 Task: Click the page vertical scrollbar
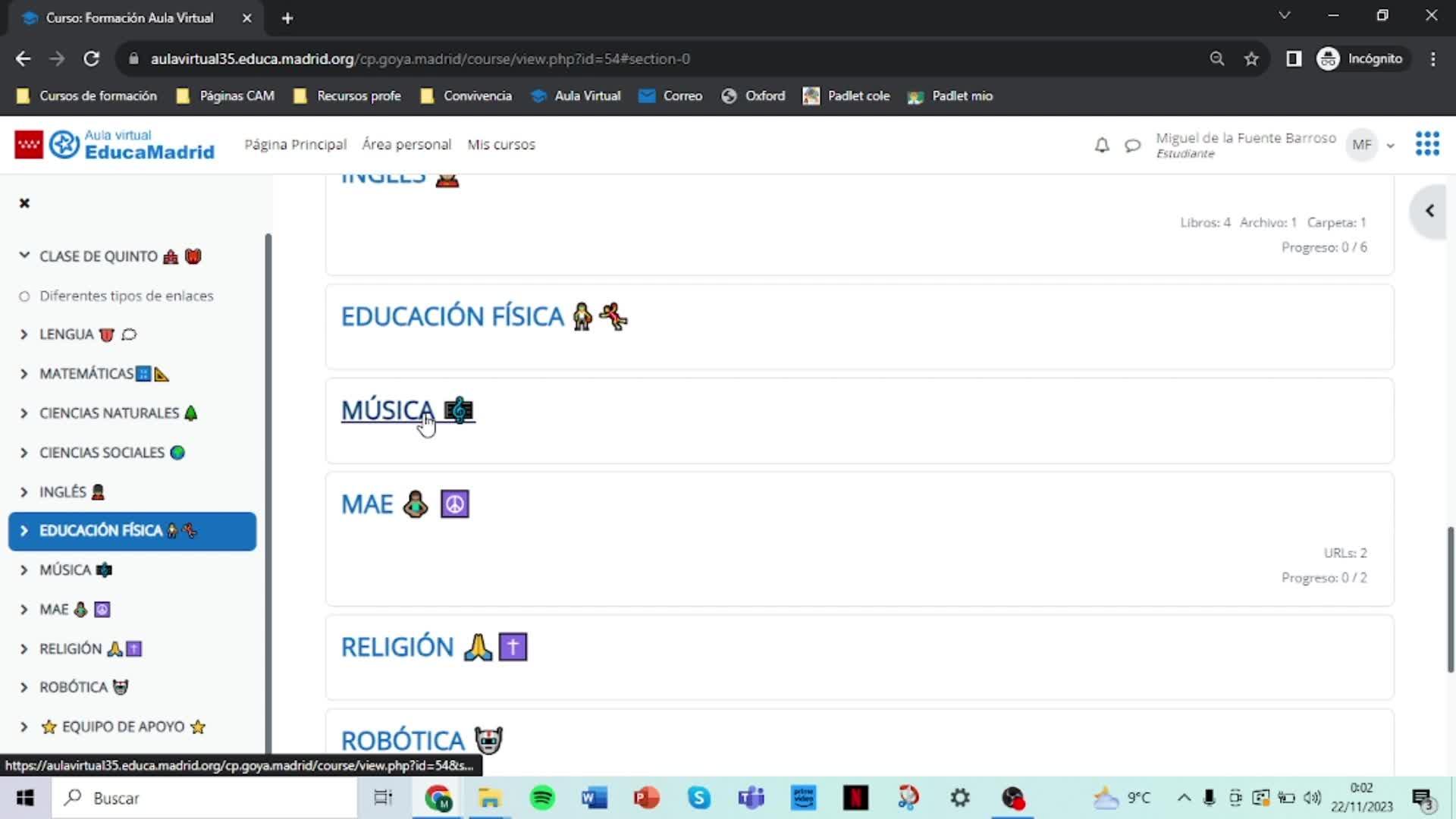click(1450, 599)
